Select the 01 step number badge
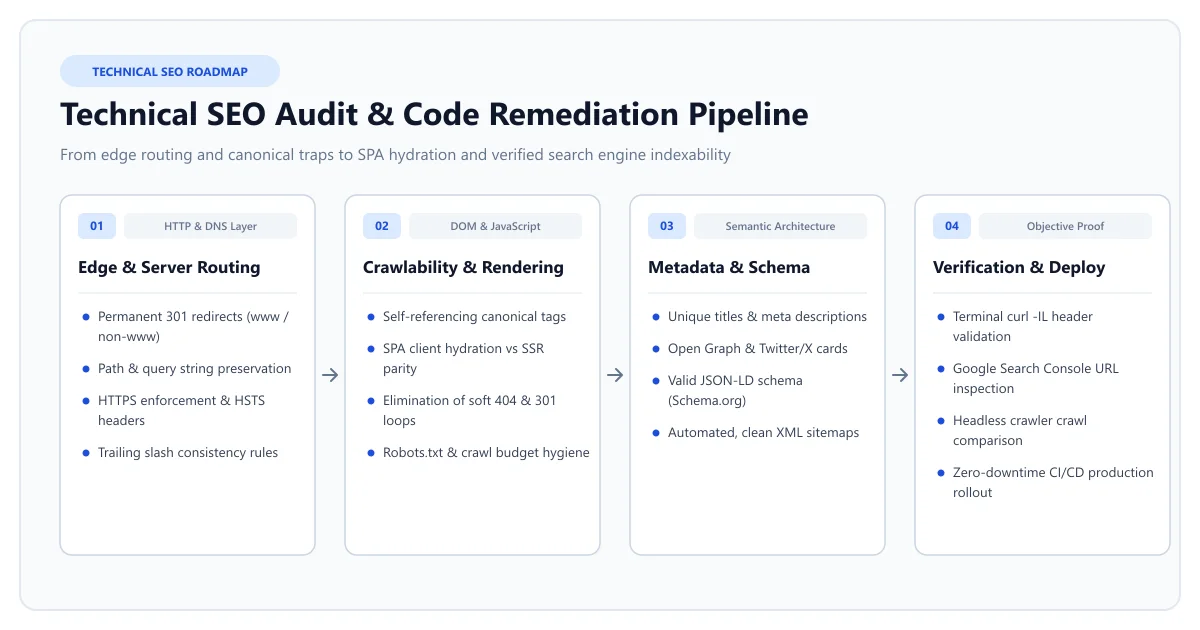This screenshot has height=630, width=1200. tap(97, 226)
